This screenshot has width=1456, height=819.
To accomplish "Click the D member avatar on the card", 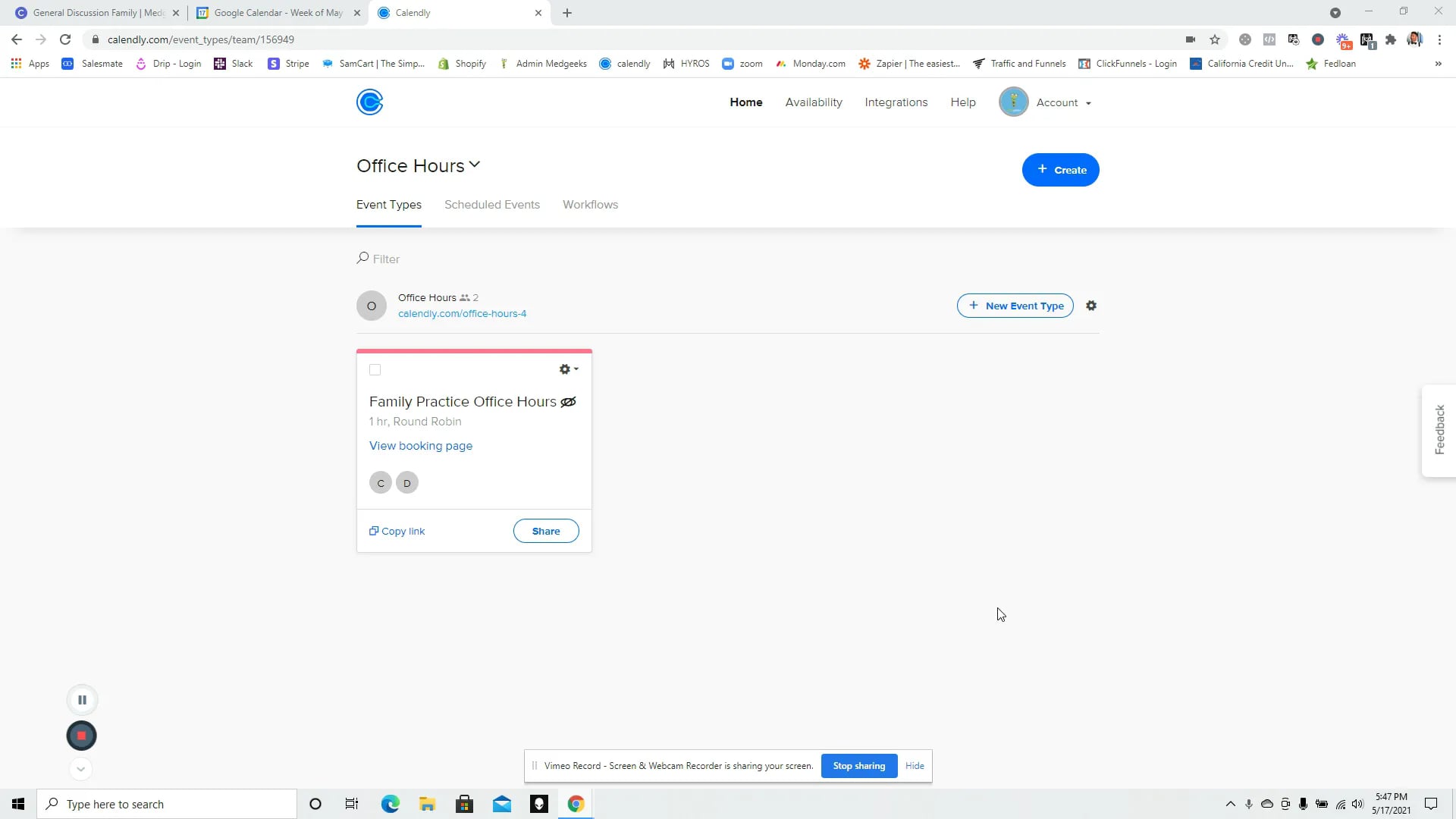I will [x=407, y=483].
